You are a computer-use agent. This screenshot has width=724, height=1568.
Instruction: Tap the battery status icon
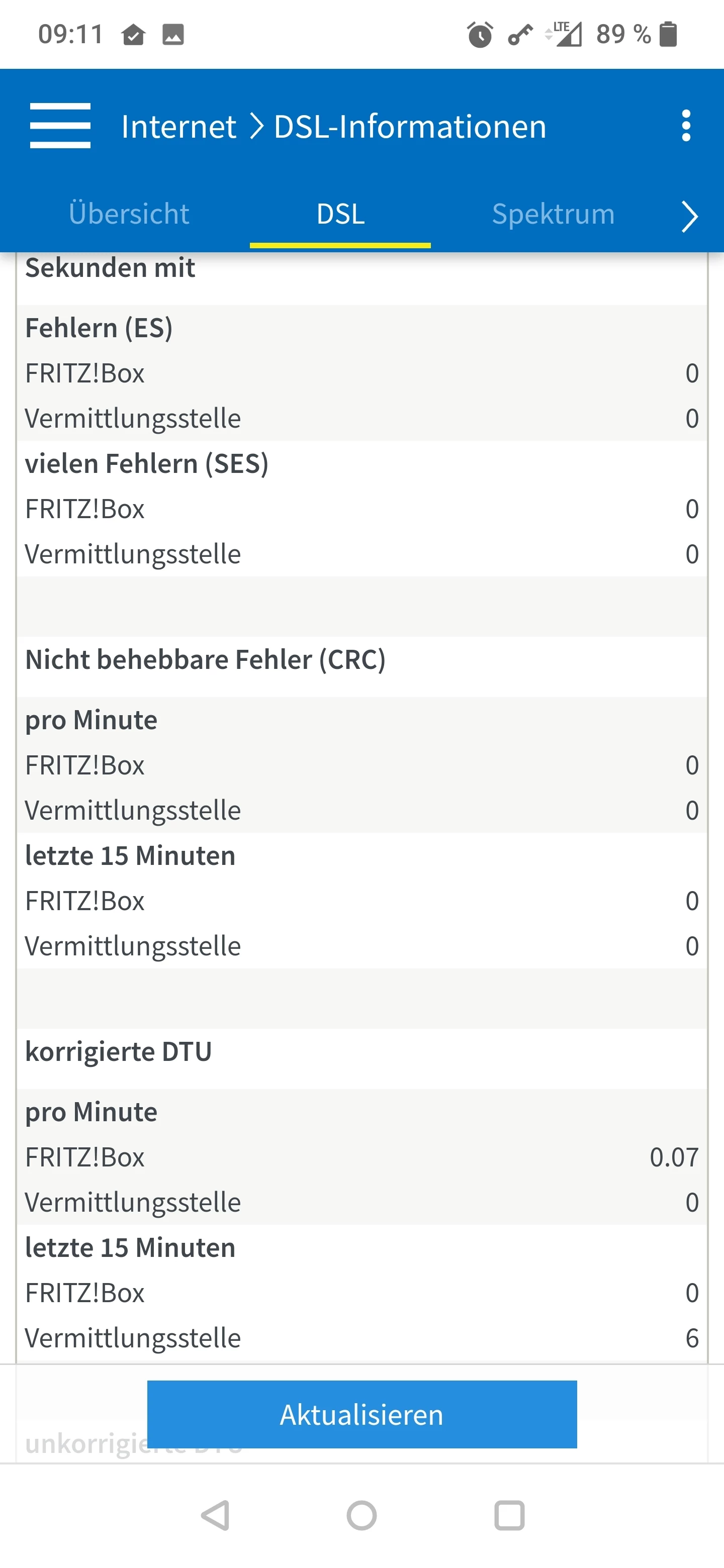669,34
